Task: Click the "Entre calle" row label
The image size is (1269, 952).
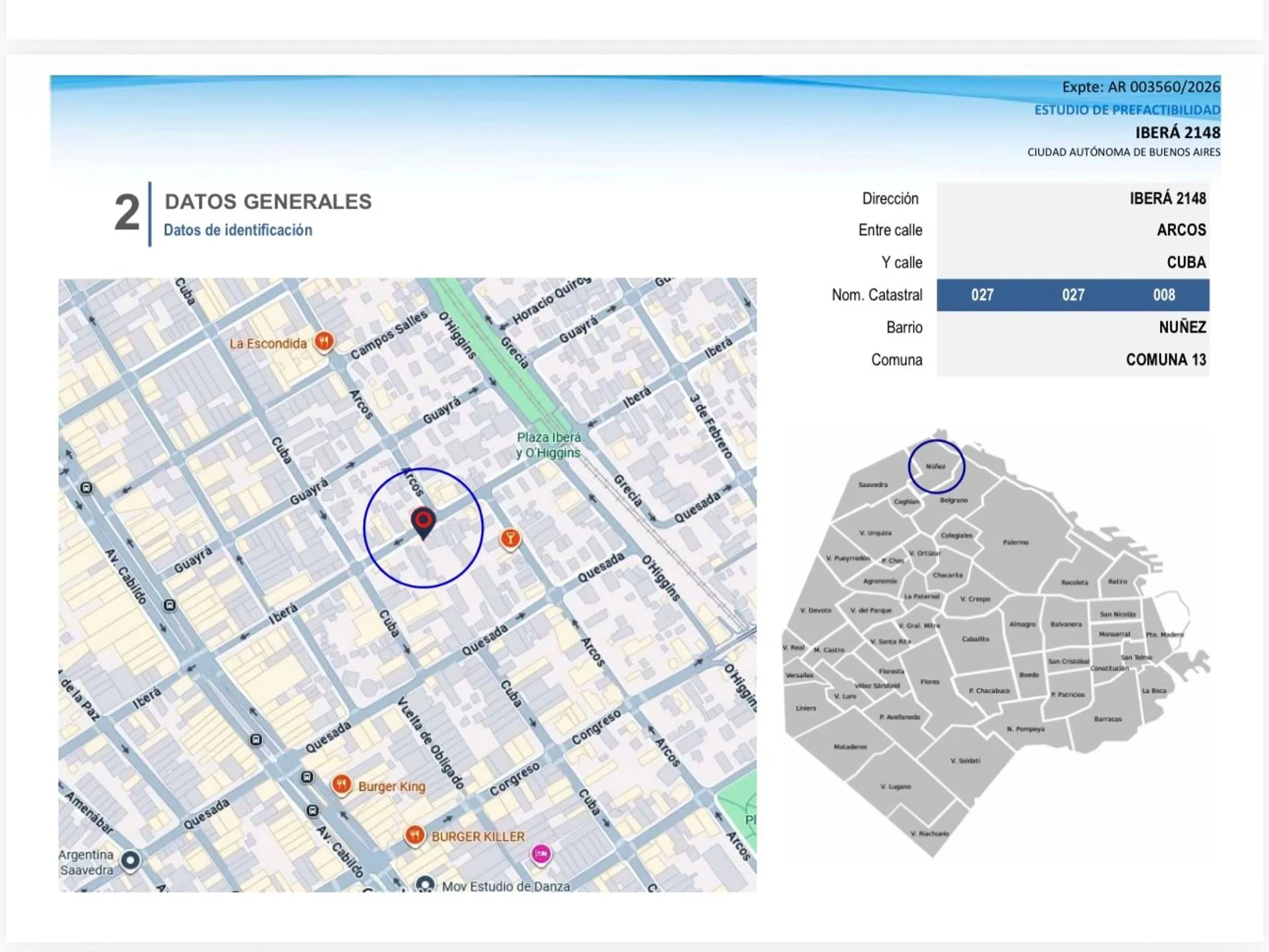Action: pyautogui.click(x=890, y=230)
